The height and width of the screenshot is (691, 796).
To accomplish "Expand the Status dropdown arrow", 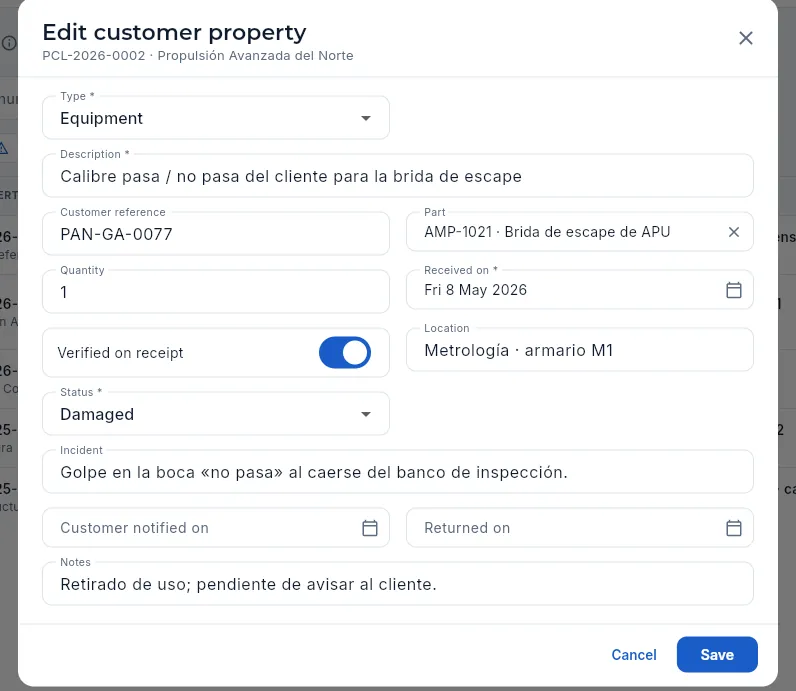I will (x=366, y=414).
